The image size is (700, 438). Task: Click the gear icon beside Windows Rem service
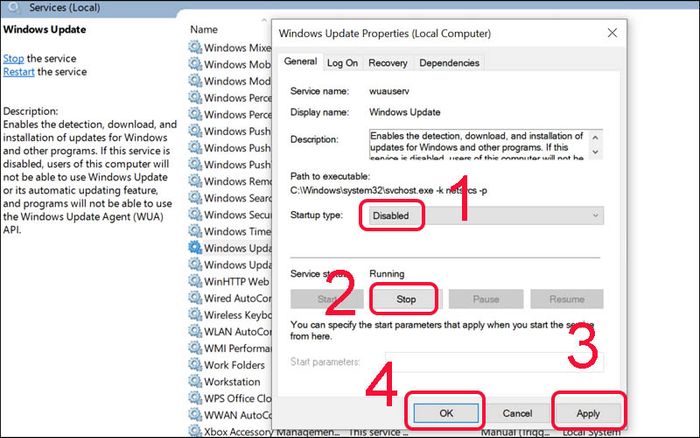click(x=195, y=181)
